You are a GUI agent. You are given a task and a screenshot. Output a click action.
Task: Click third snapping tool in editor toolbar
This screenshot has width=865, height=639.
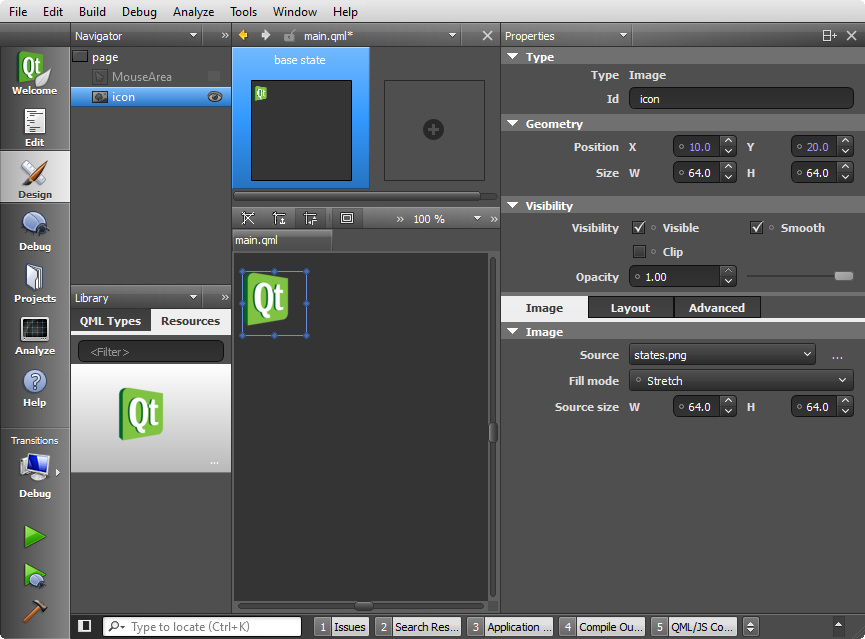pos(310,219)
